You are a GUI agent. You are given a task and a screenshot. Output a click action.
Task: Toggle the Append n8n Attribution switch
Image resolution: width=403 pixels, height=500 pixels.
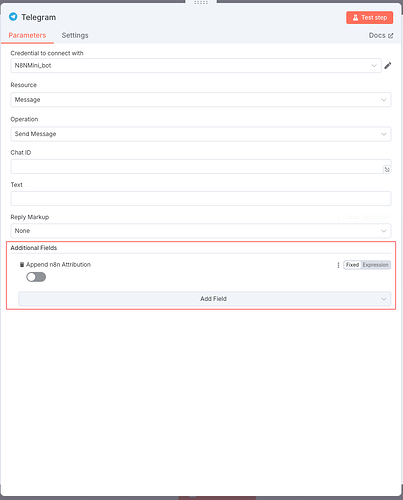(36, 277)
